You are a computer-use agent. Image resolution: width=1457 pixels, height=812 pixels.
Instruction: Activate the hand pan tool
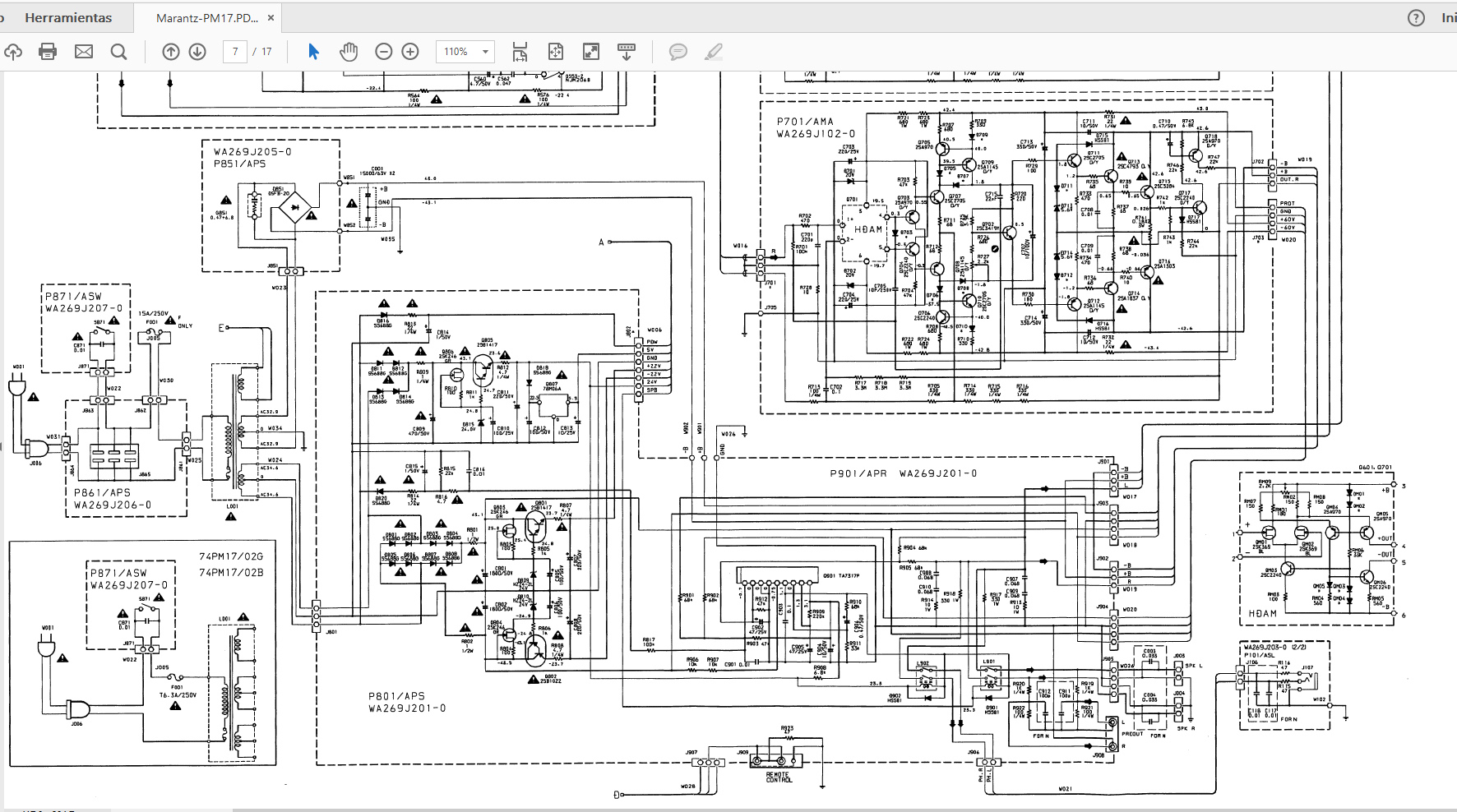[x=349, y=52]
